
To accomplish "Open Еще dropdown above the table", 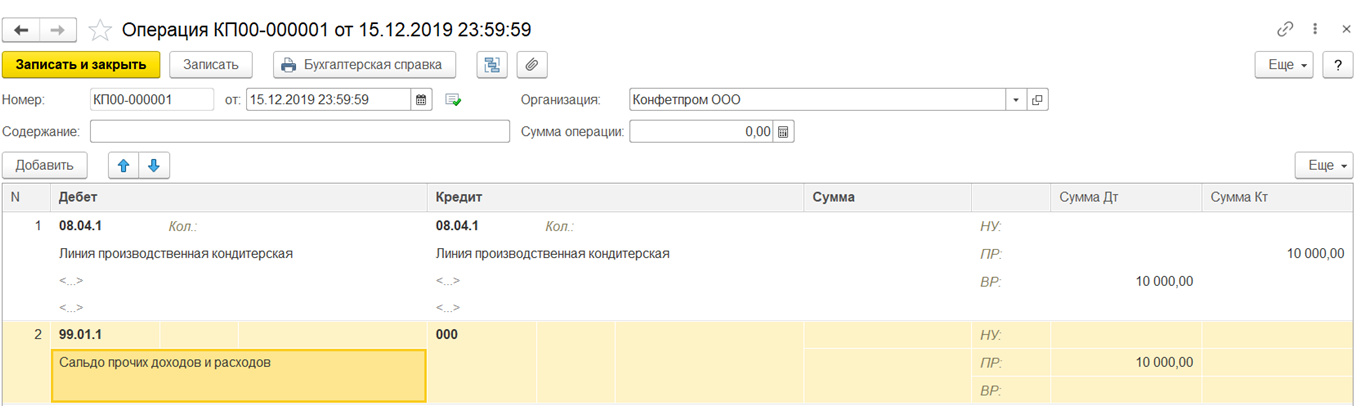I will point(1324,165).
